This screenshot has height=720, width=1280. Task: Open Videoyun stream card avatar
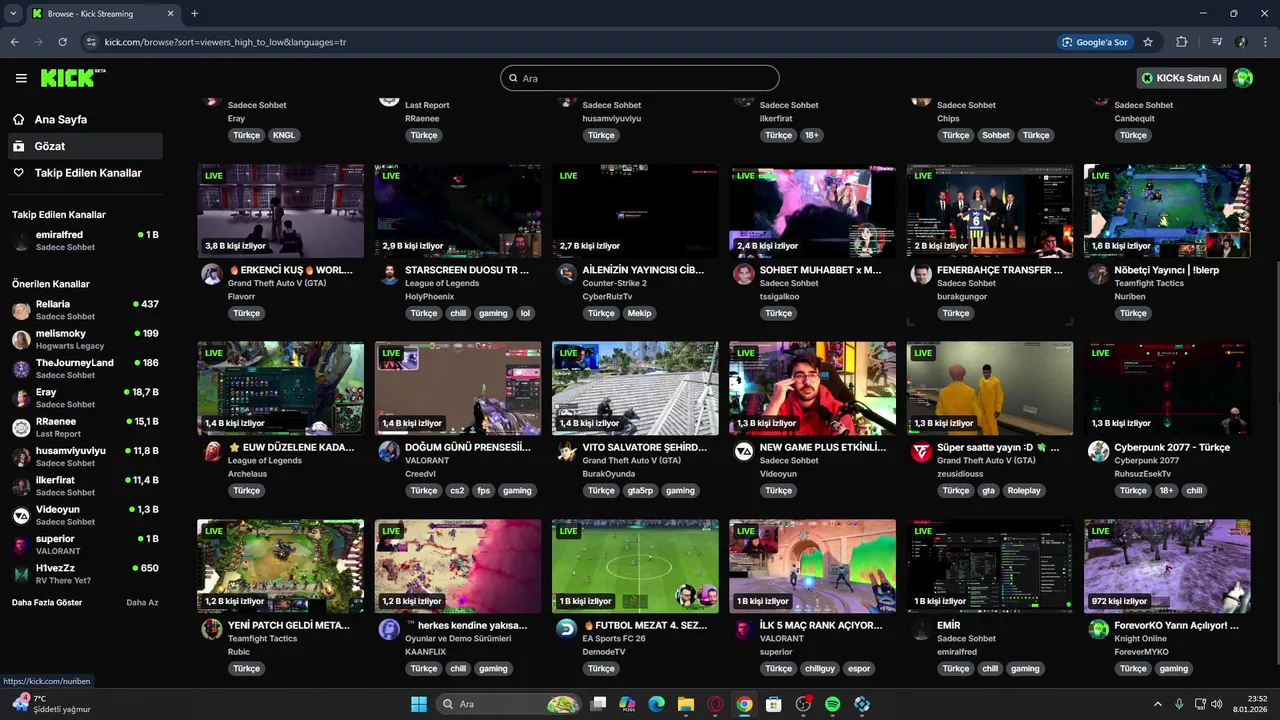743,451
